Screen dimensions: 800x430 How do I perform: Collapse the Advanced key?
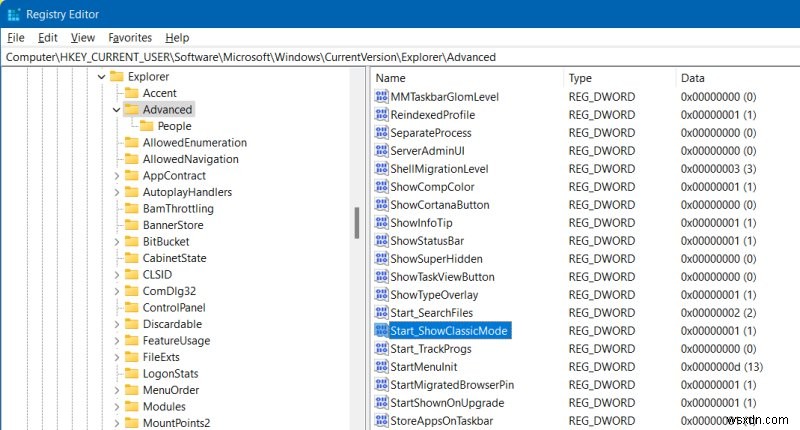click(116, 110)
